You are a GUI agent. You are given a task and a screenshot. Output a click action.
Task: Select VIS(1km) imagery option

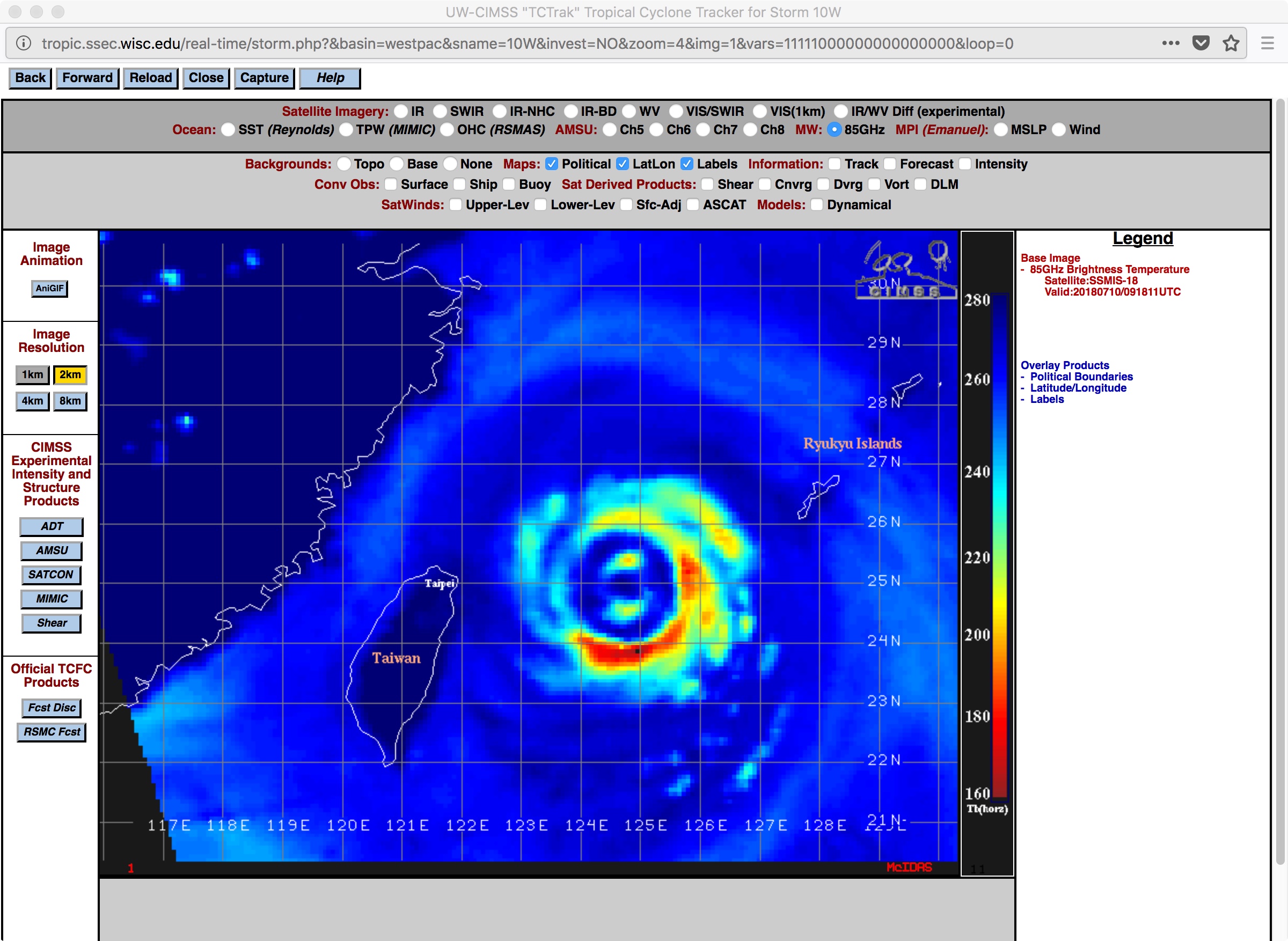coord(760,111)
